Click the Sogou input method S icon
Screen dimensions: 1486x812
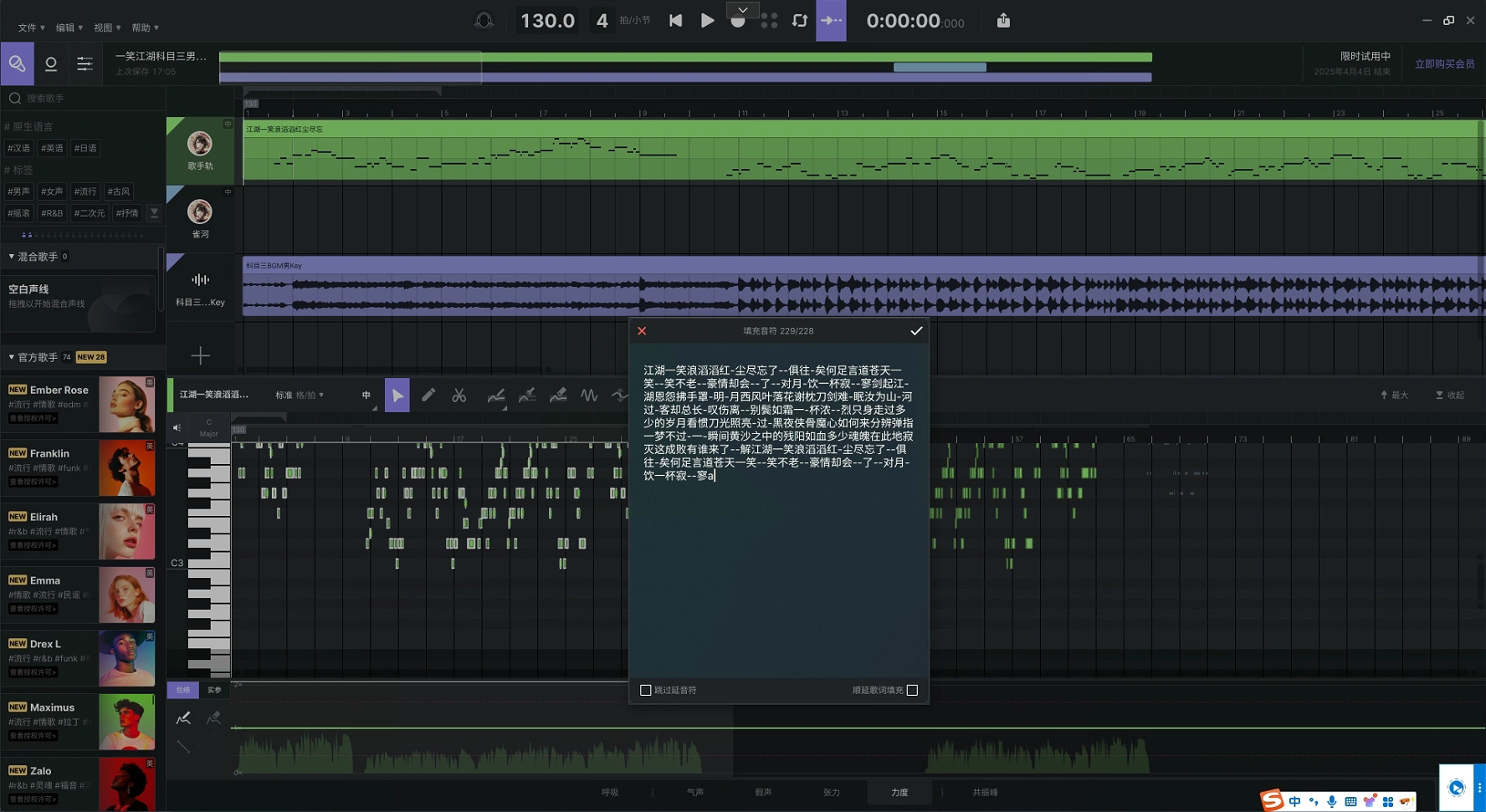1273,800
